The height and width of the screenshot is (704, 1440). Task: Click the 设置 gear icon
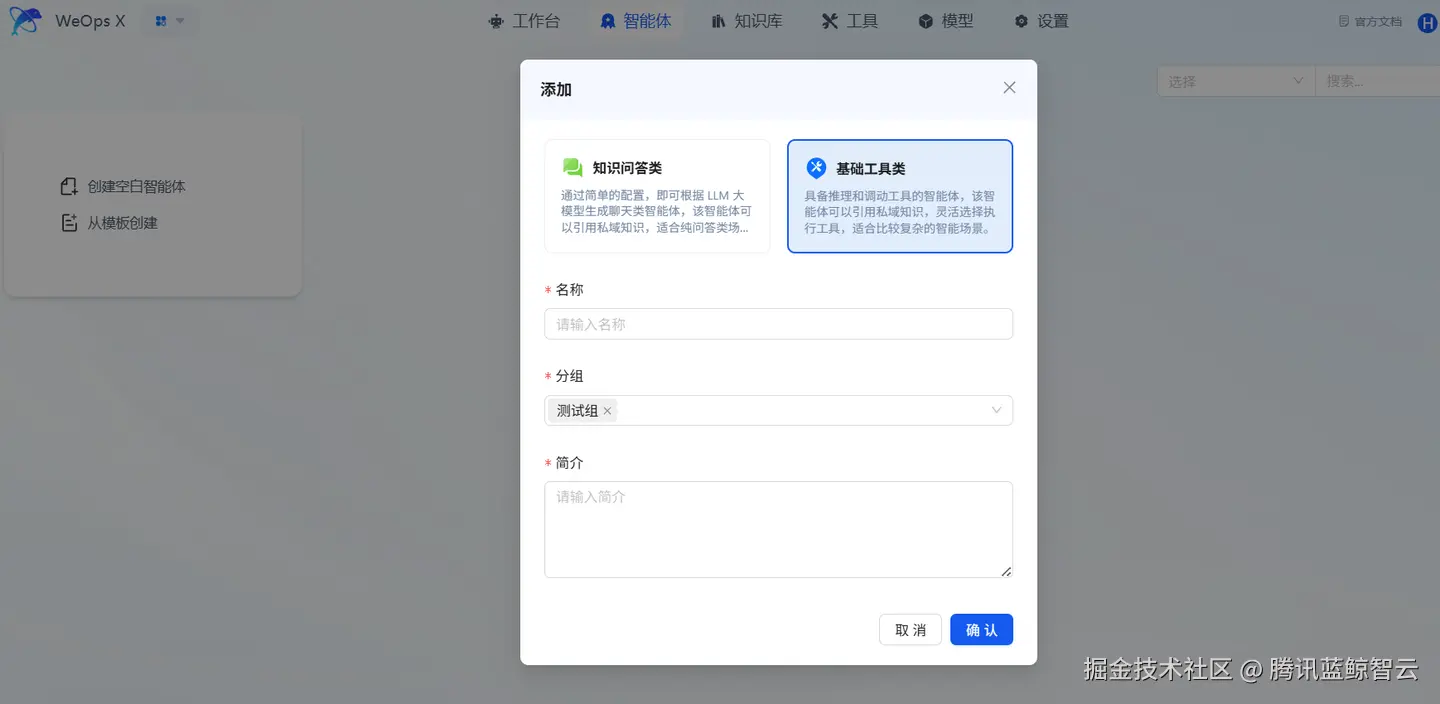[1020, 20]
